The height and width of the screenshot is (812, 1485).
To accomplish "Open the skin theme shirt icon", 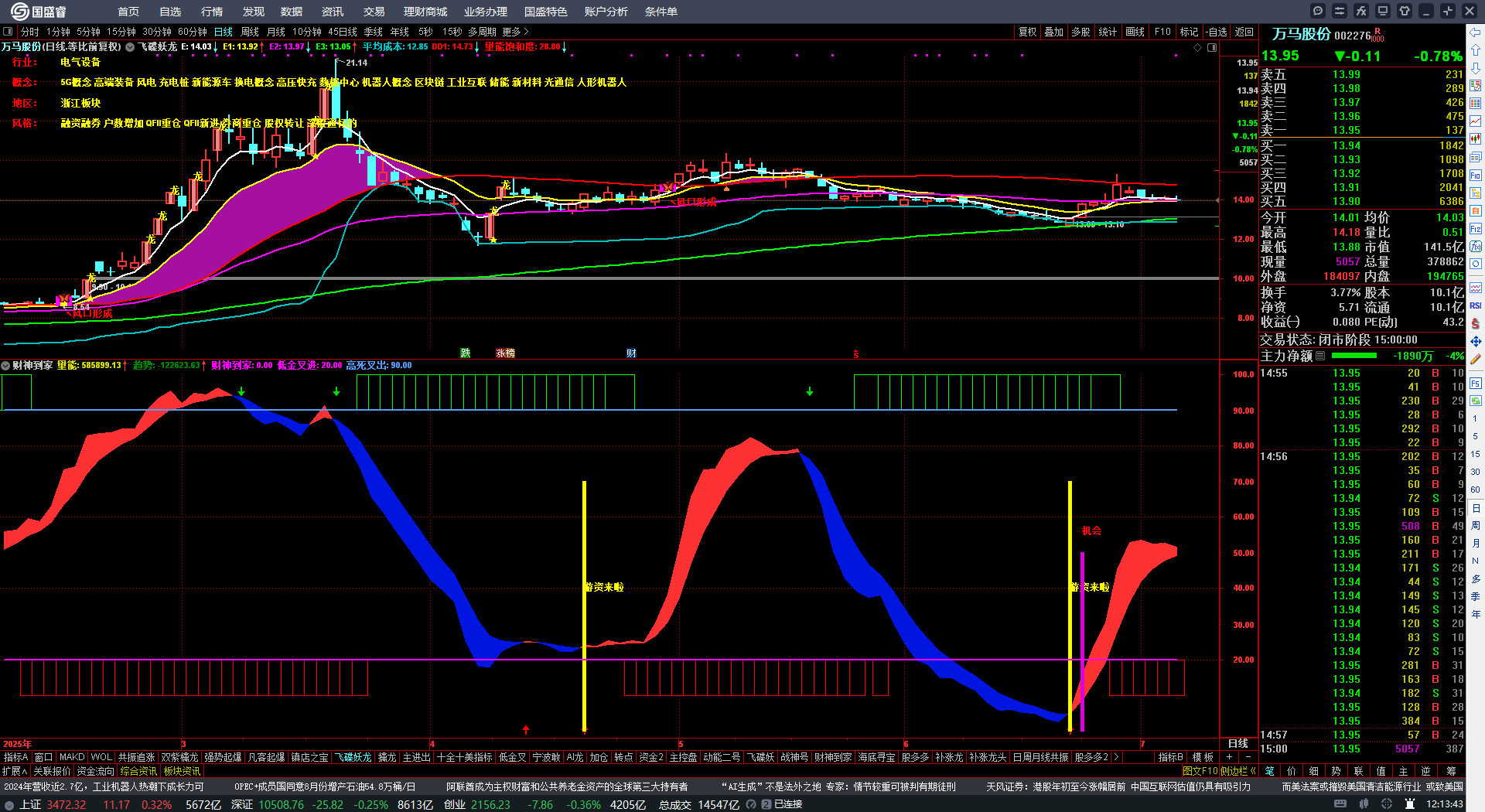I will coord(1405,11).
